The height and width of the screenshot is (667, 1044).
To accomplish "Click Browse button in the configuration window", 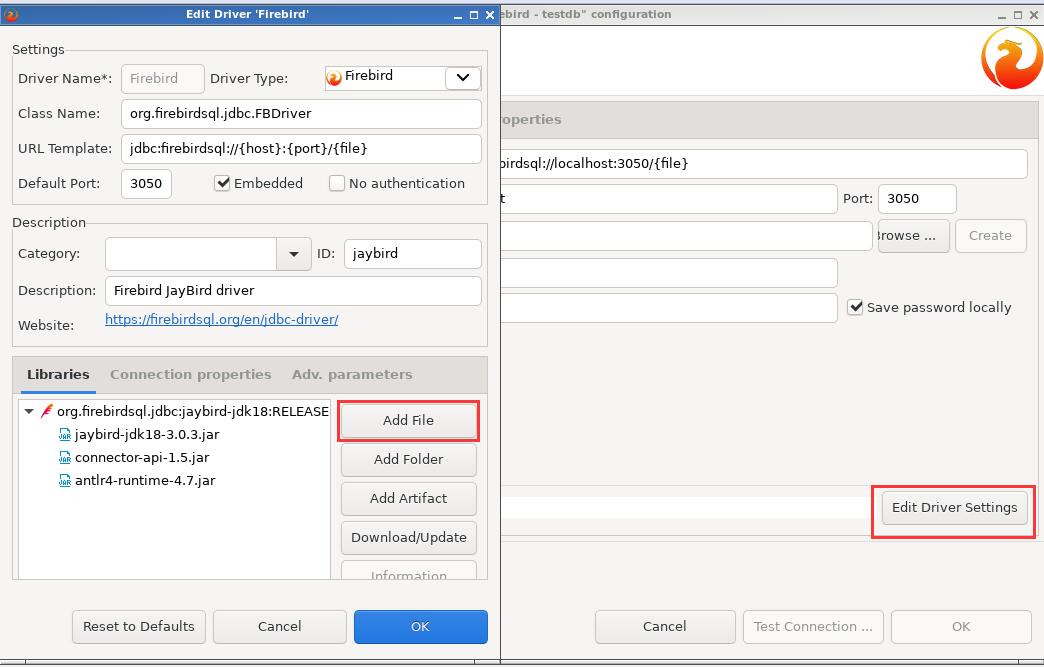I will pyautogui.click(x=913, y=236).
